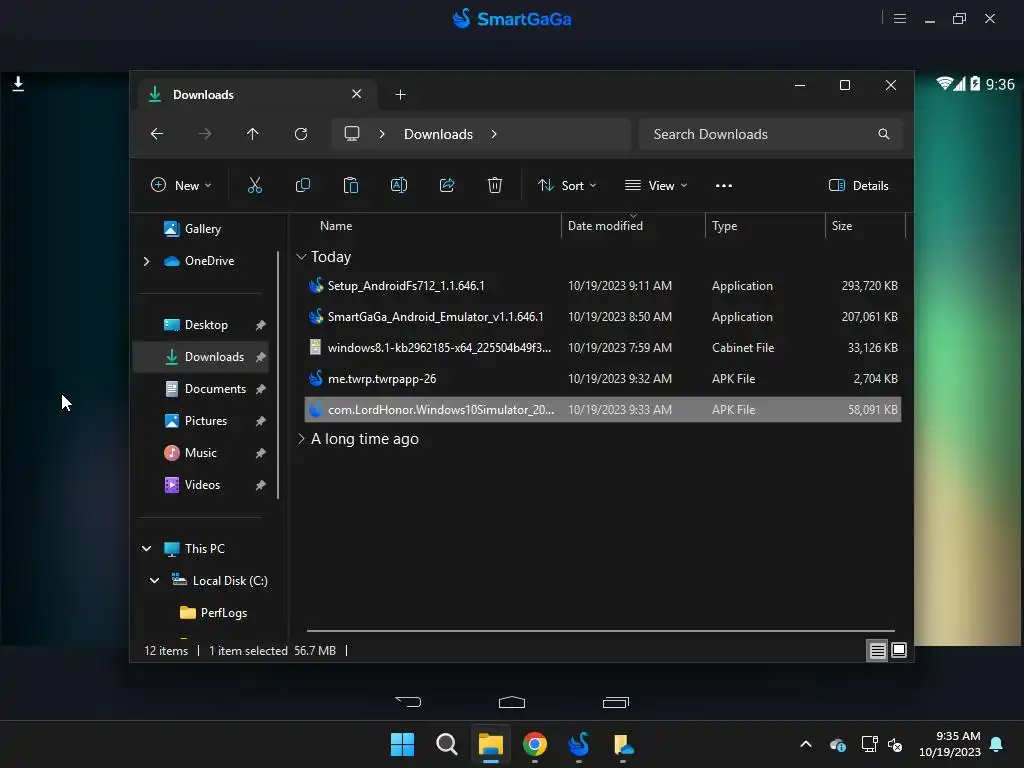Expand OneDrive in navigation pane
This screenshot has width=1024, height=768.
146,261
